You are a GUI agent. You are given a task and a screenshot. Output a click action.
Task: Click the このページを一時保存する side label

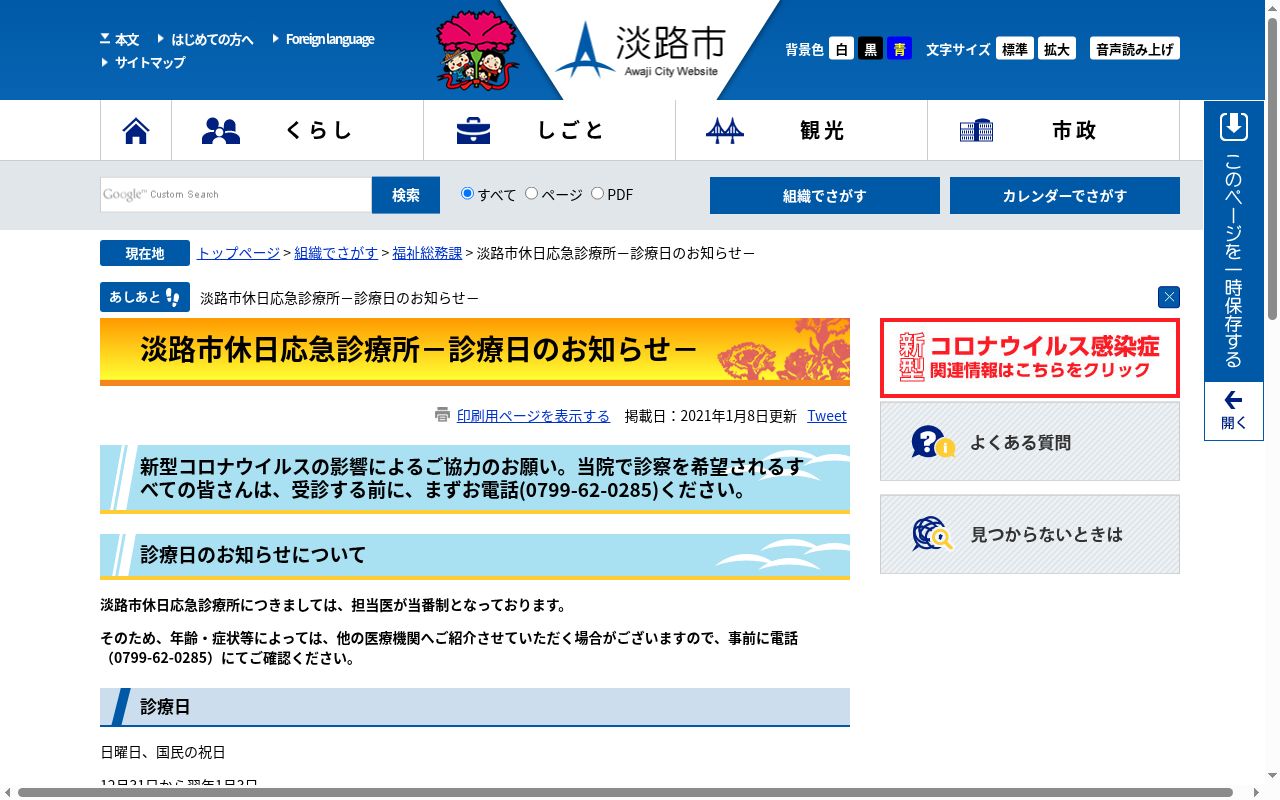[x=1234, y=260]
